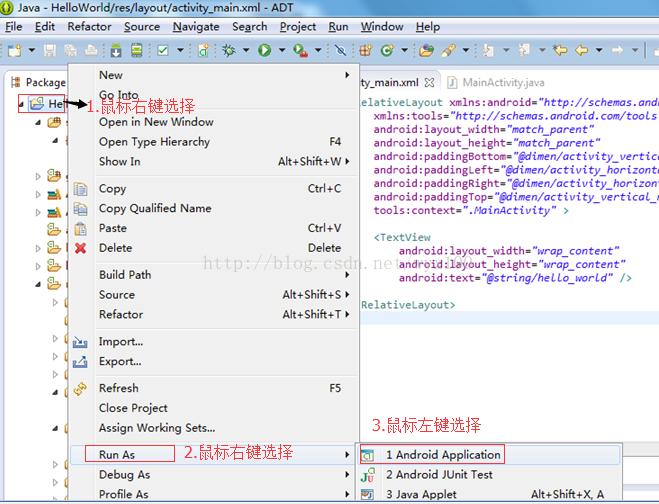
Task: Choose New from the context menu
Action: 214,75
